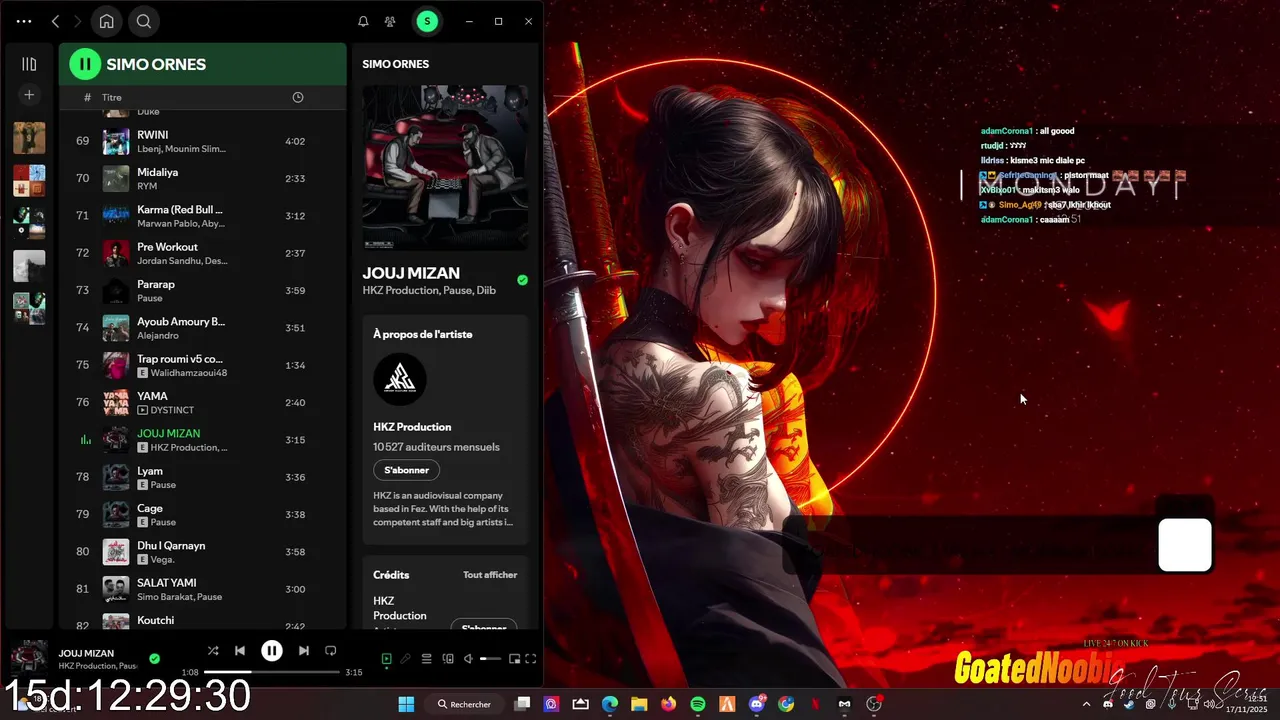The width and height of the screenshot is (1280, 720).
Task: Open the Spotify search icon
Action: tap(144, 21)
